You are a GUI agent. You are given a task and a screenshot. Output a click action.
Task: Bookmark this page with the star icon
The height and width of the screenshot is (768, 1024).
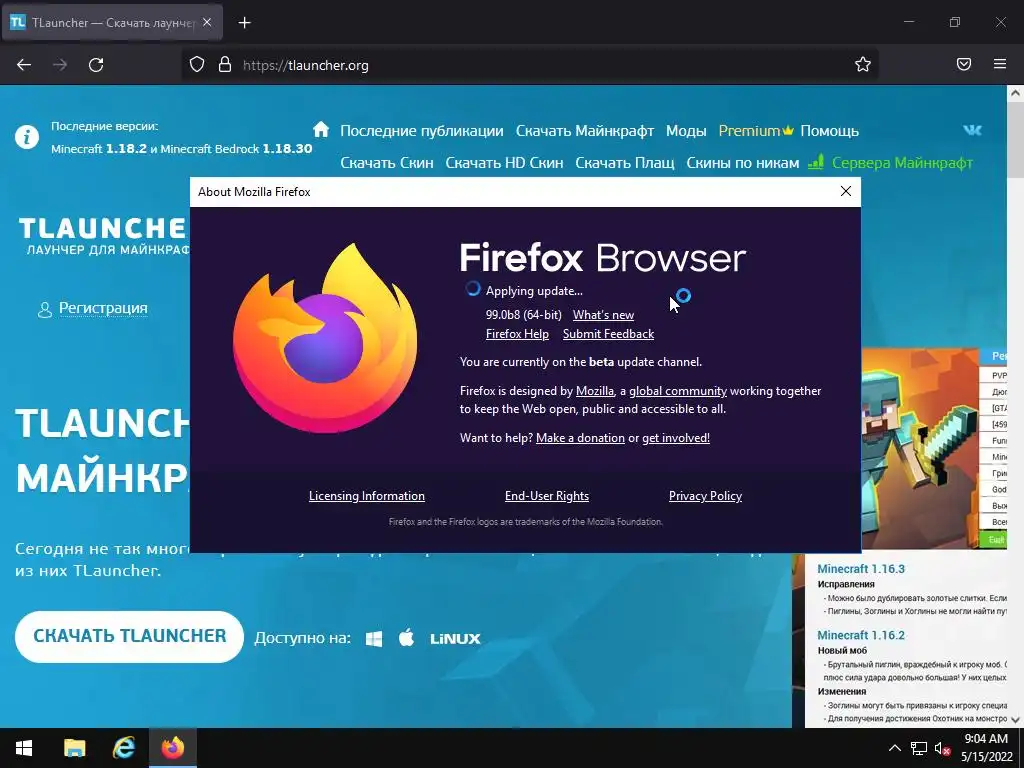(863, 65)
